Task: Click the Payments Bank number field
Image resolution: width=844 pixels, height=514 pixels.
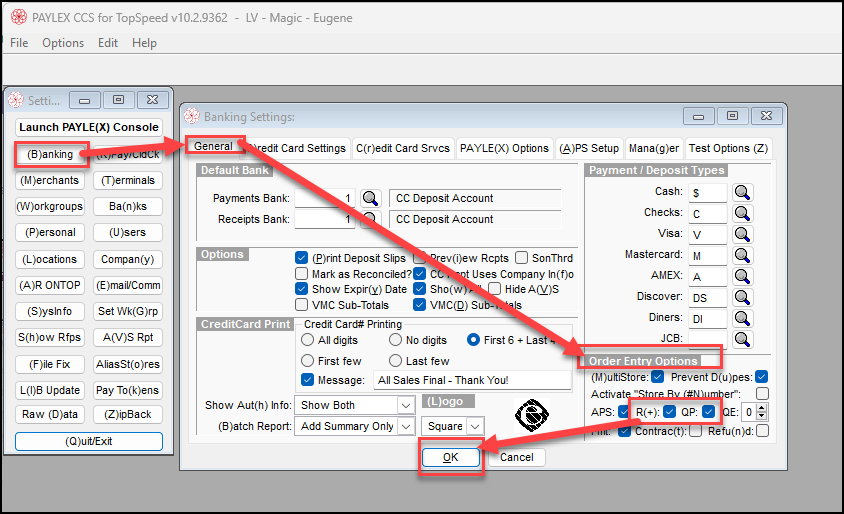Action: pos(325,198)
